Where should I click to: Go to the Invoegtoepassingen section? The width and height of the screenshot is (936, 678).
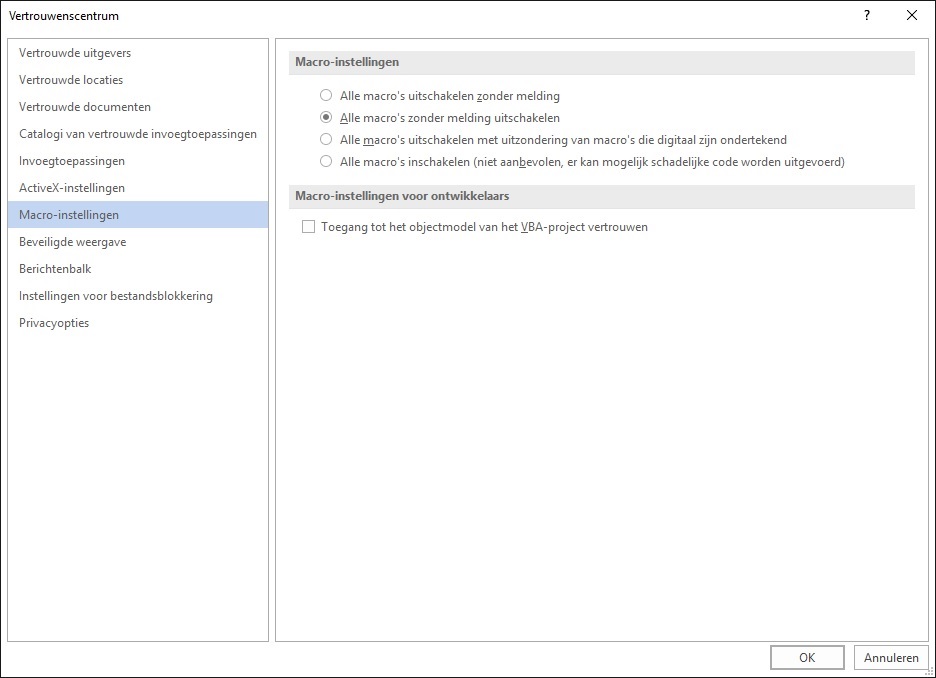click(x=138, y=161)
